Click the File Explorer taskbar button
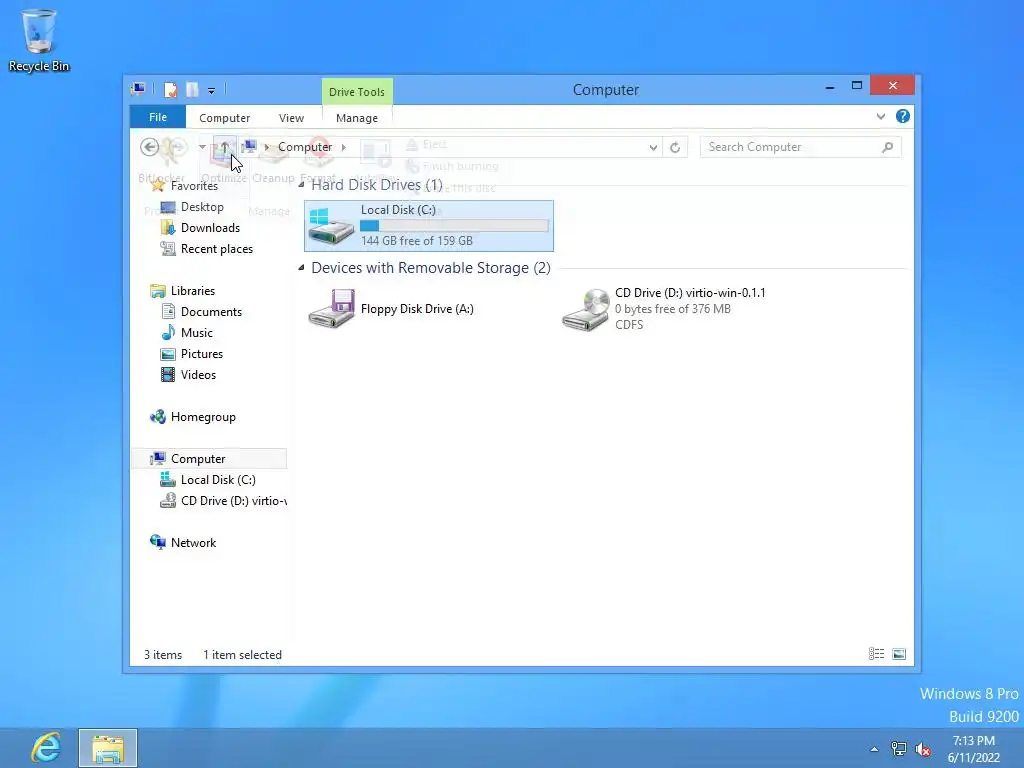The image size is (1024, 768). pyautogui.click(x=108, y=748)
